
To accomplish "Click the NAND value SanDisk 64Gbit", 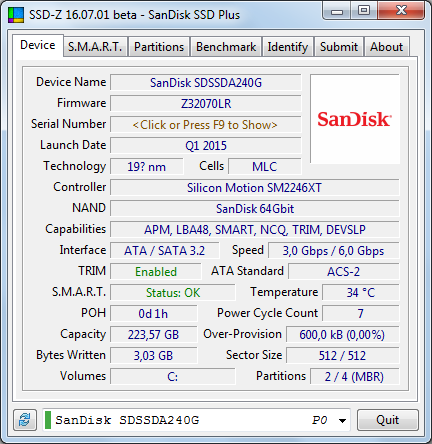I will point(255,209).
